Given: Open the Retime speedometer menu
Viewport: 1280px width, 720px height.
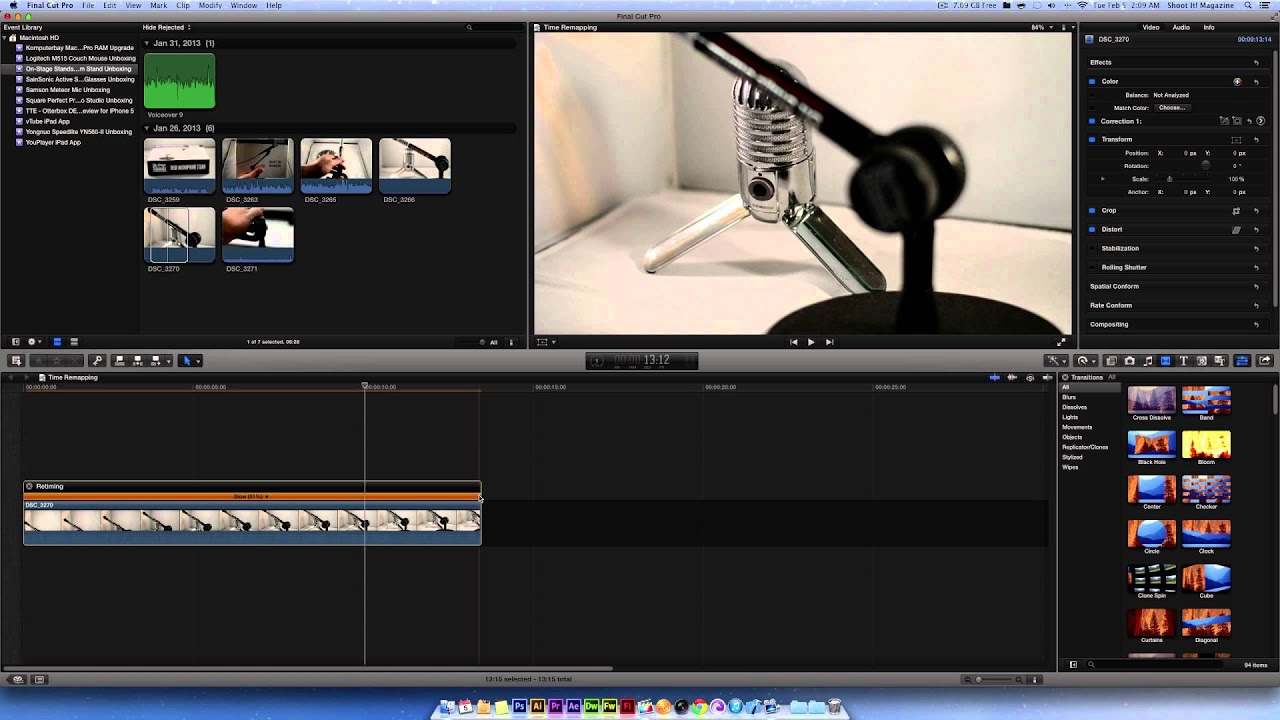Looking at the screenshot, I should 1086,361.
